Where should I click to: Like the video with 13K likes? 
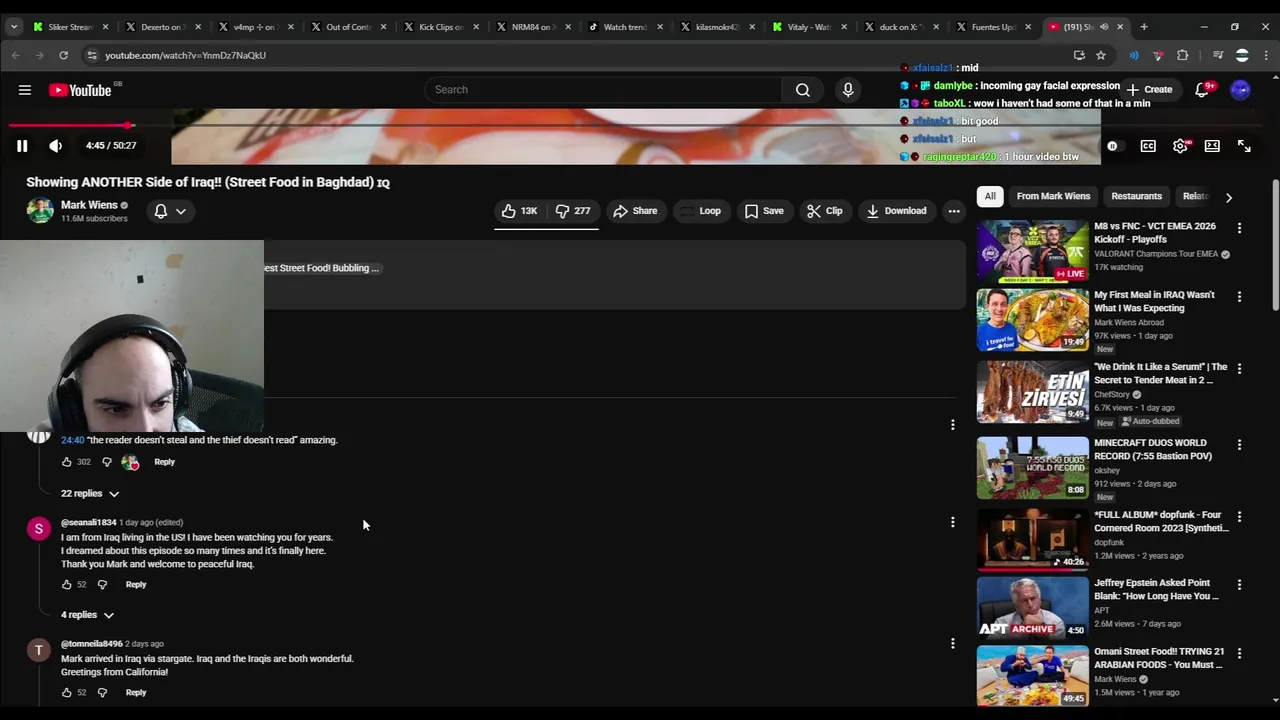[520, 211]
